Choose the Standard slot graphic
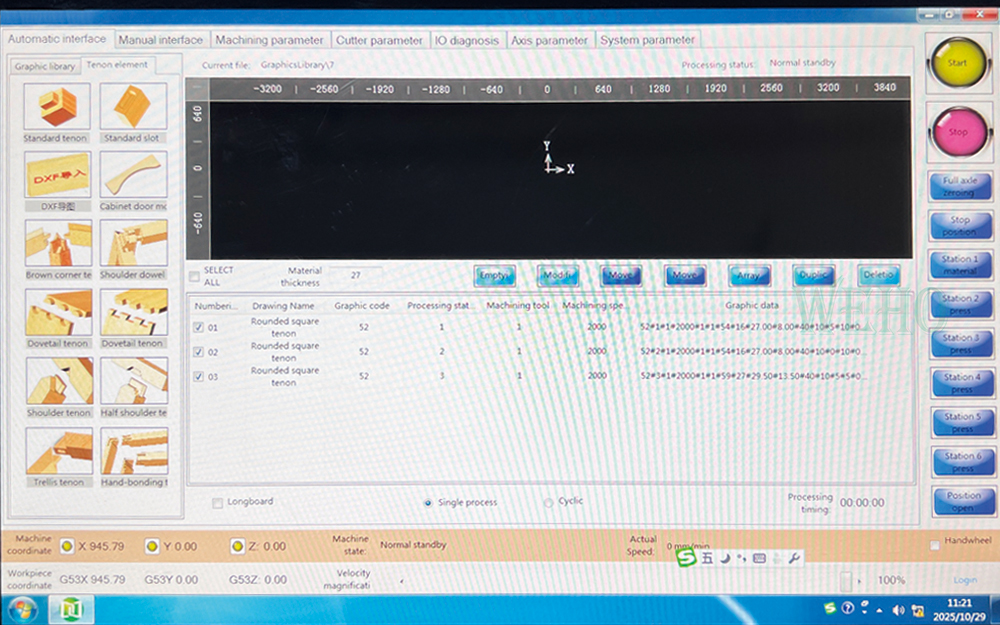Screen dimensions: 1000x625 (133, 107)
